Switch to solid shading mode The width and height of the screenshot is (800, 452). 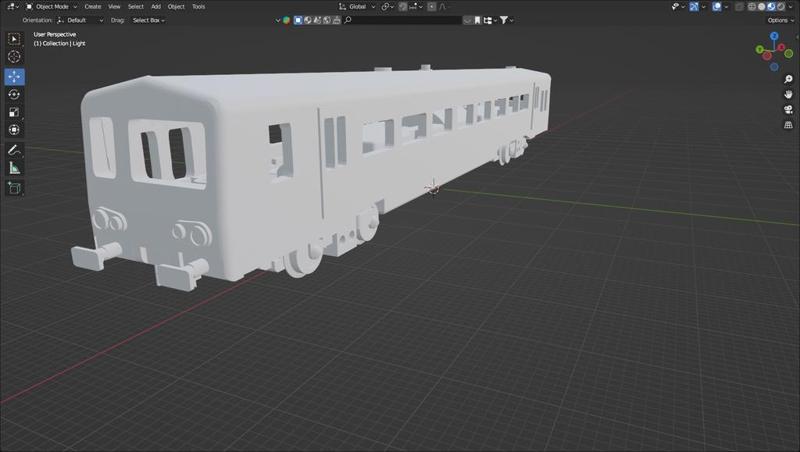pyautogui.click(x=762, y=7)
